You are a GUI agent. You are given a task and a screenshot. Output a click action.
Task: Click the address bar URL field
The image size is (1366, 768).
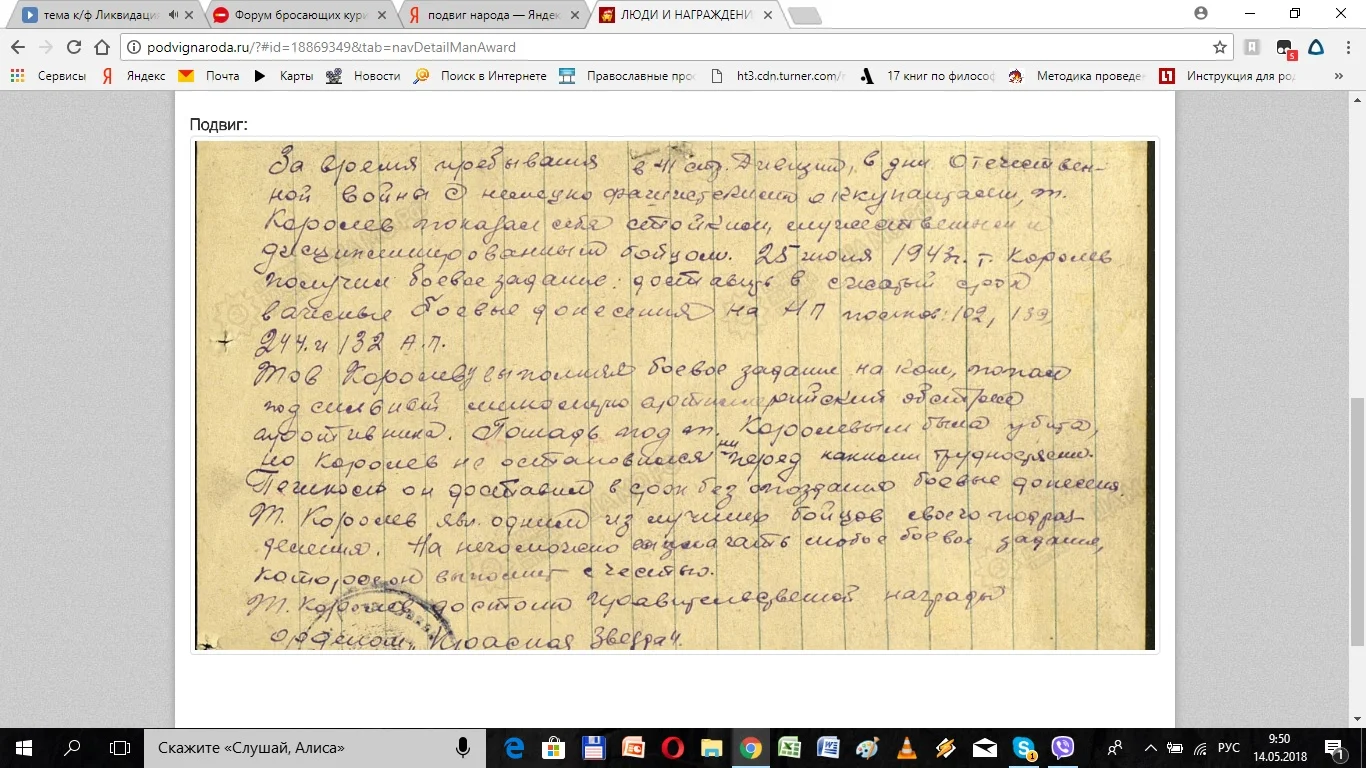pos(670,47)
